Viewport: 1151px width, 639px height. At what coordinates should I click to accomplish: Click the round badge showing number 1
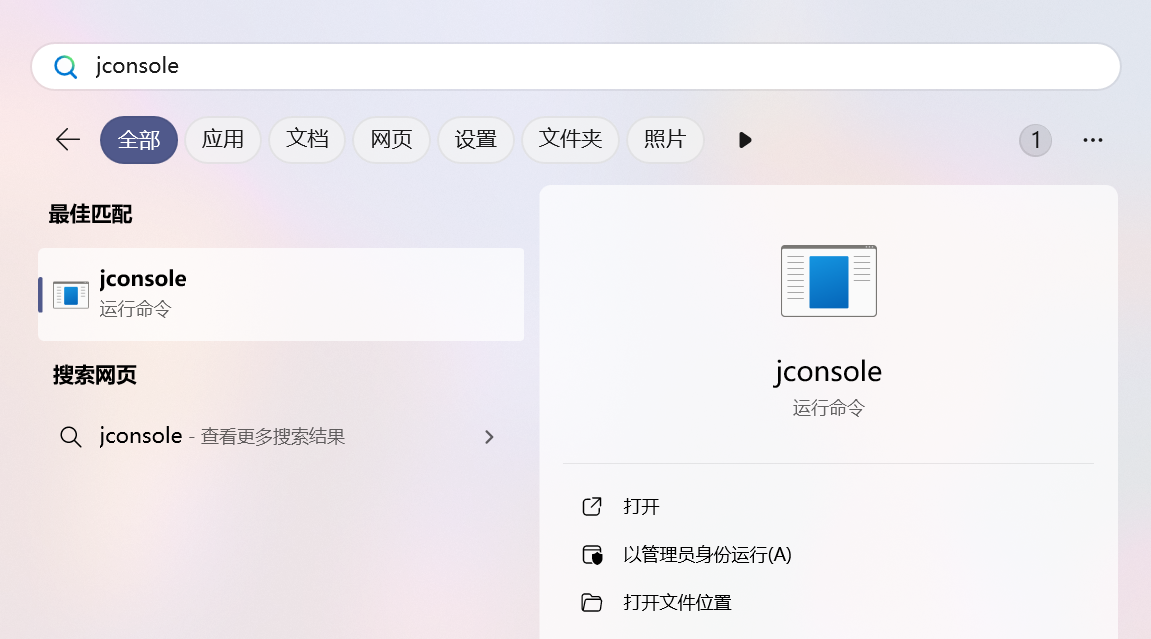pos(1035,140)
